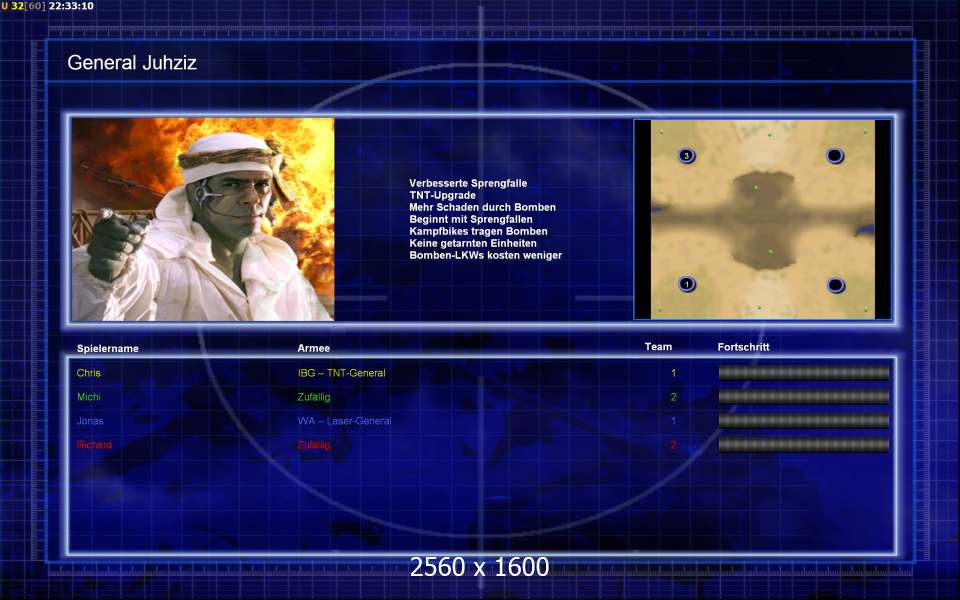Image resolution: width=960 pixels, height=600 pixels.
Task: Click the dark center area of the minimap
Action: 763,219
